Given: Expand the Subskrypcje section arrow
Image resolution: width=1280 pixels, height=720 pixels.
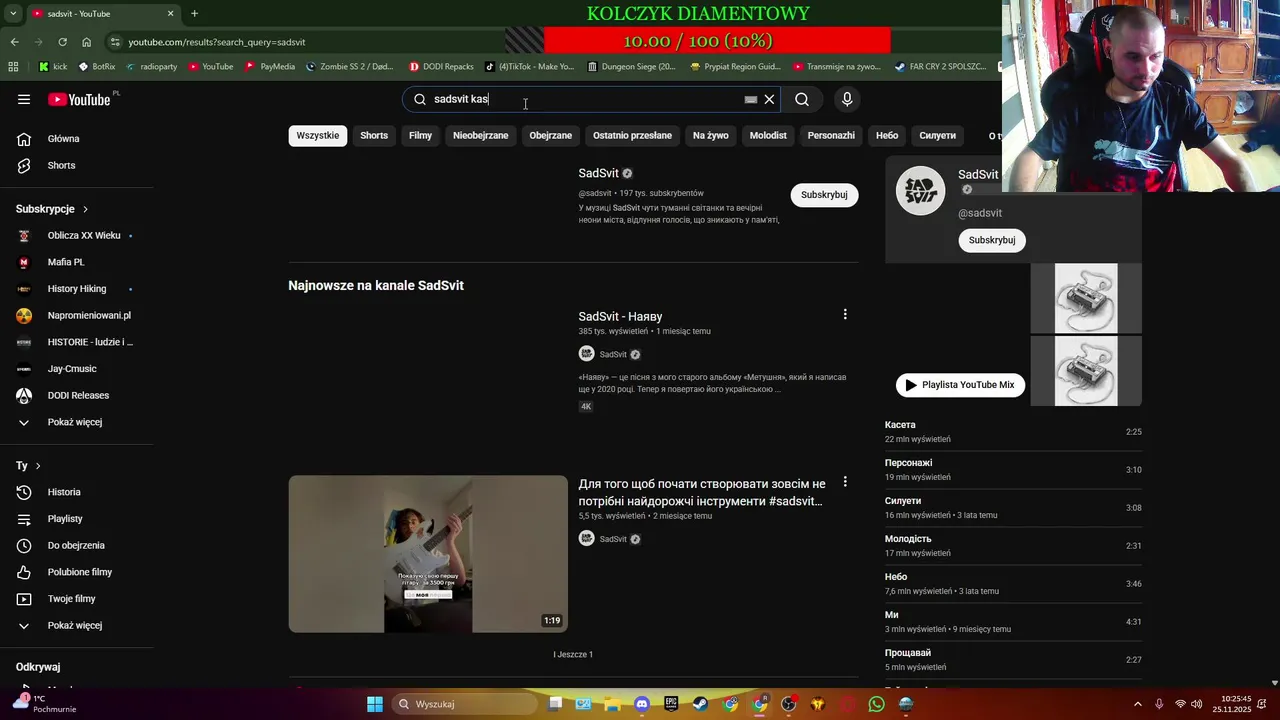Looking at the screenshot, I should pos(85,209).
